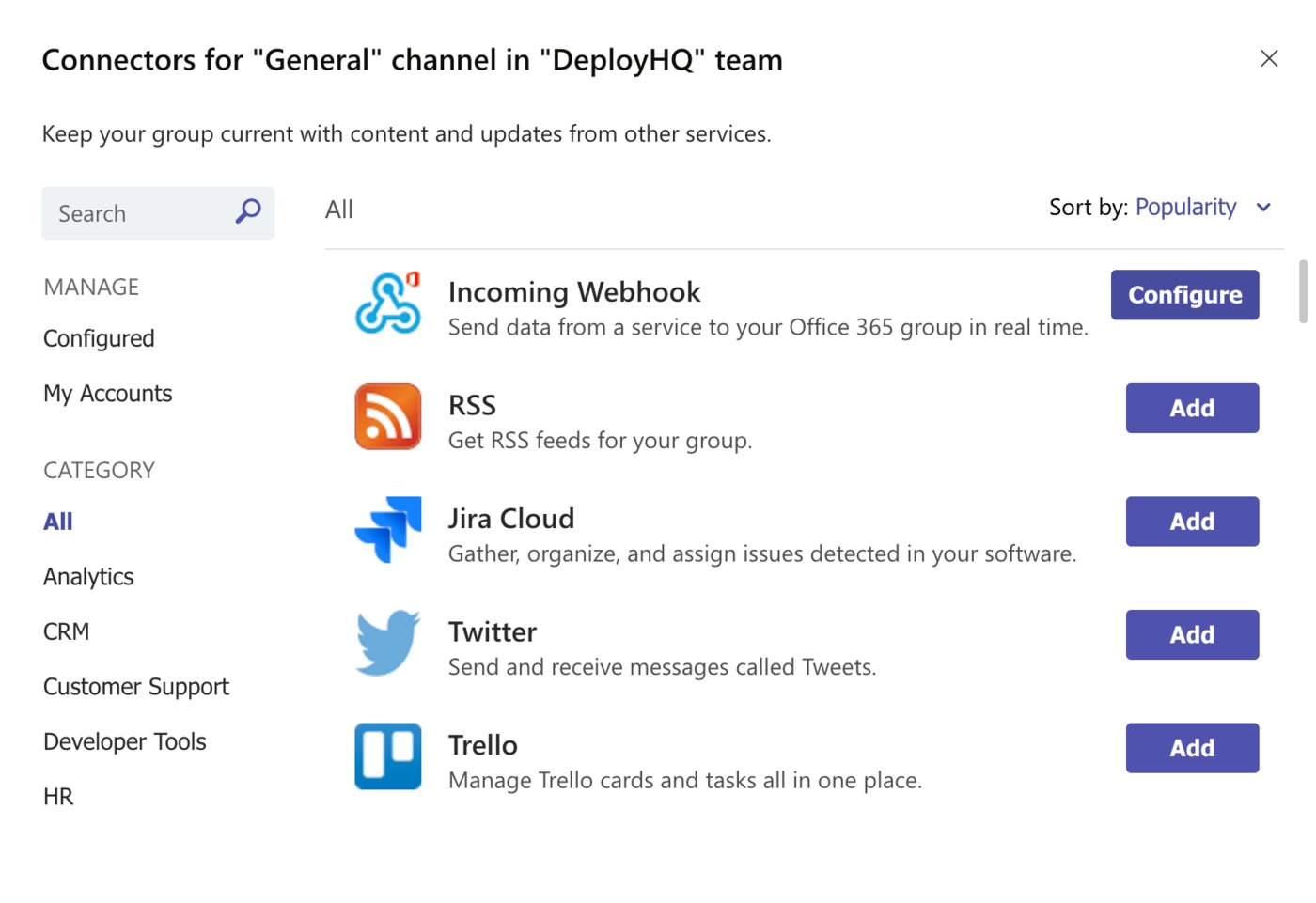Select the HR category

(58, 797)
